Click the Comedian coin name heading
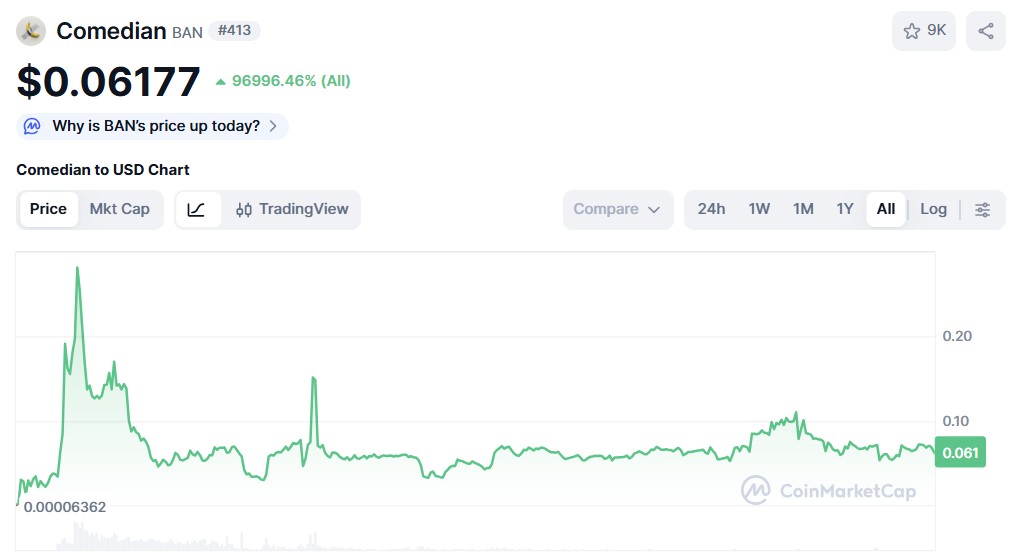1013x556 pixels. 111,31
